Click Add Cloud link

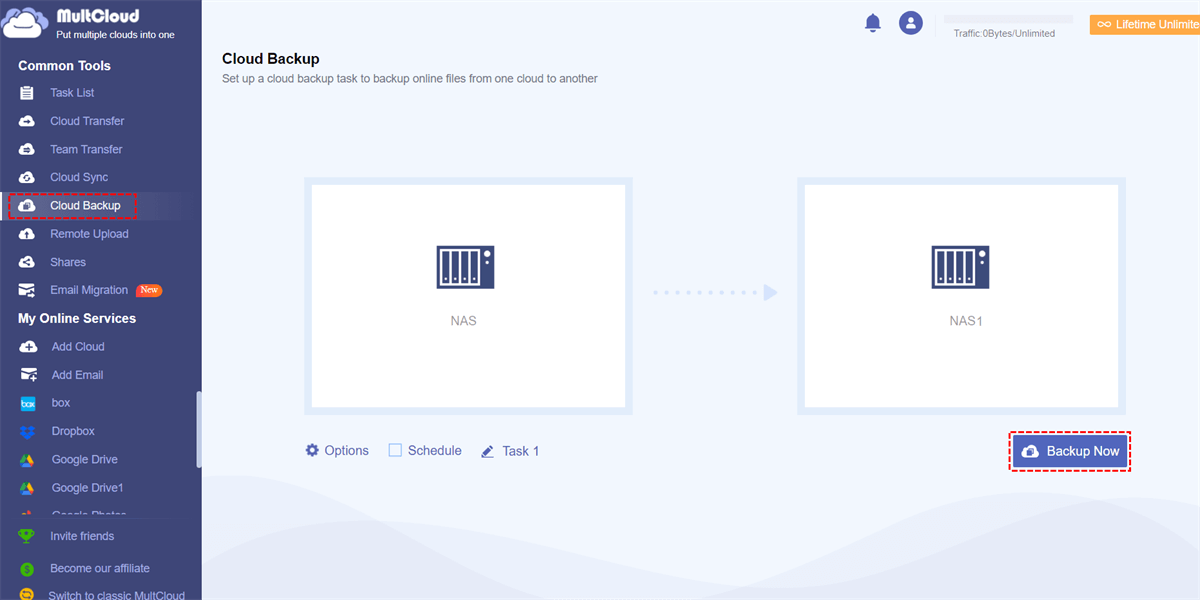point(78,347)
